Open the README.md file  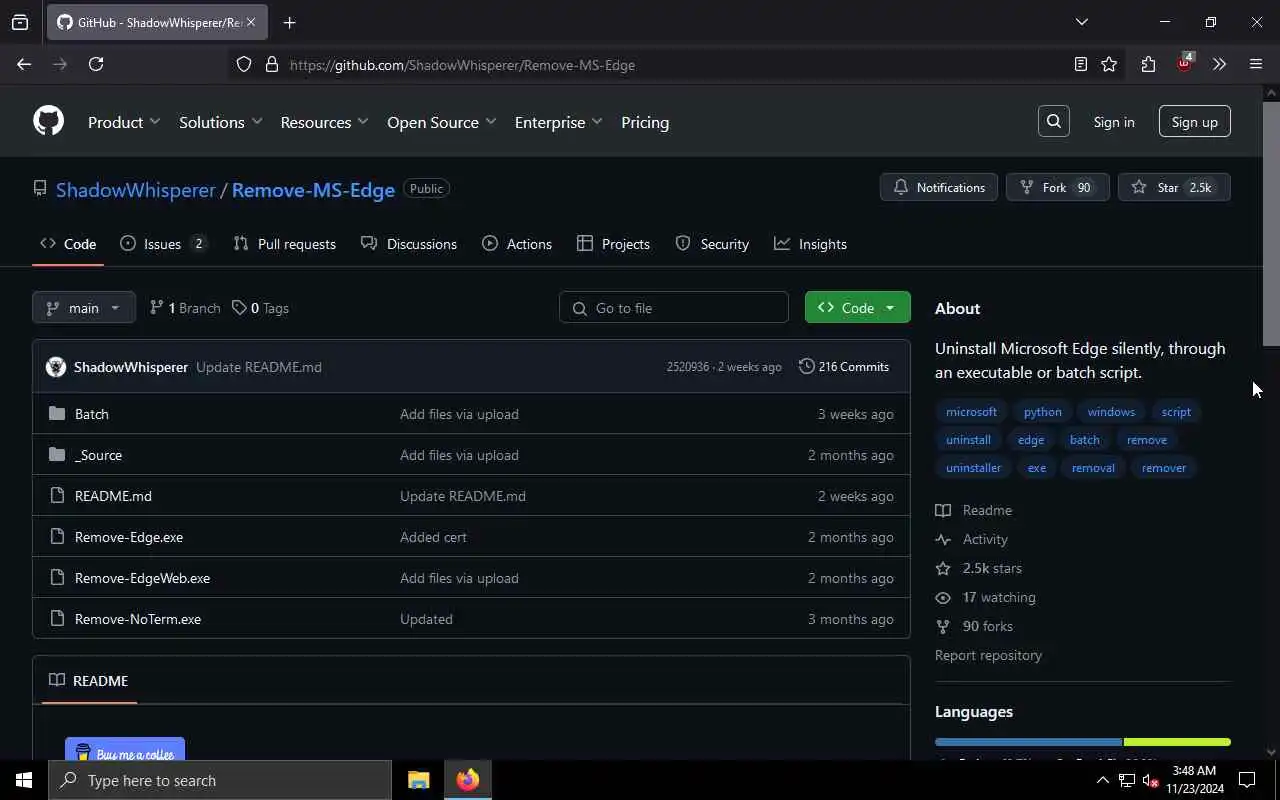point(113,496)
